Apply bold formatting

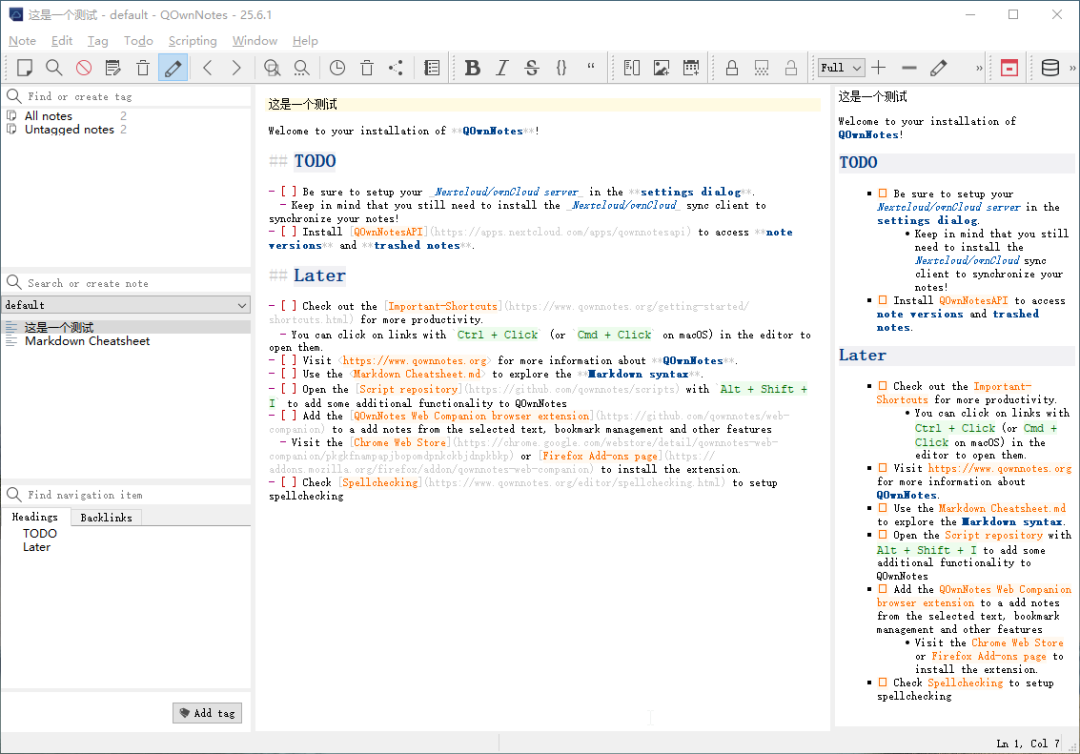coord(472,67)
